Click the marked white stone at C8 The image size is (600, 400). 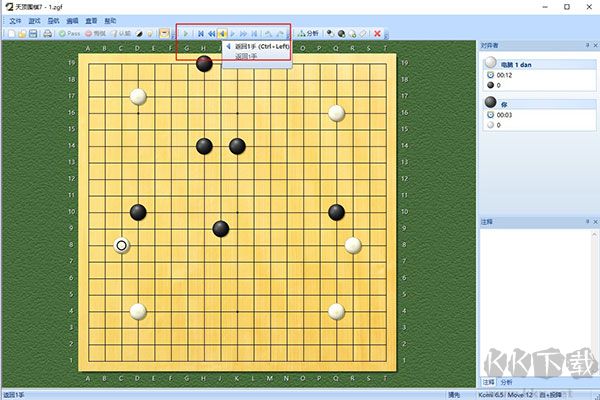click(122, 245)
